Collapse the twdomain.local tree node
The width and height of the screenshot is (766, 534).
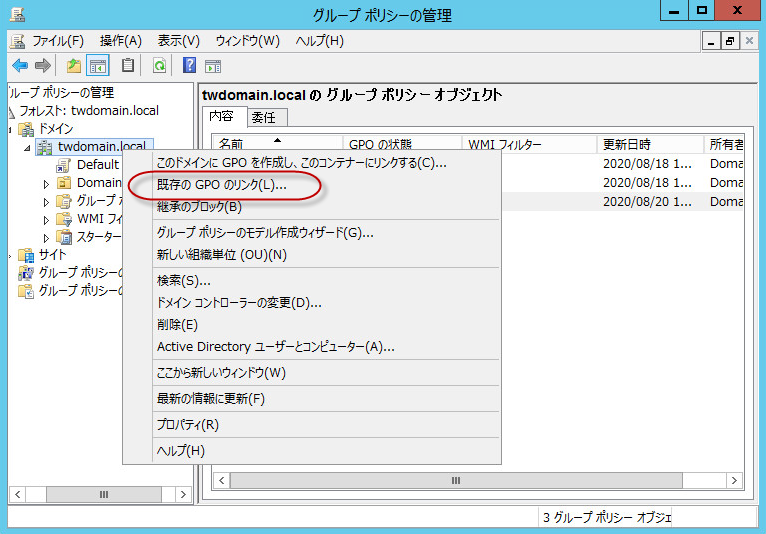click(x=28, y=147)
